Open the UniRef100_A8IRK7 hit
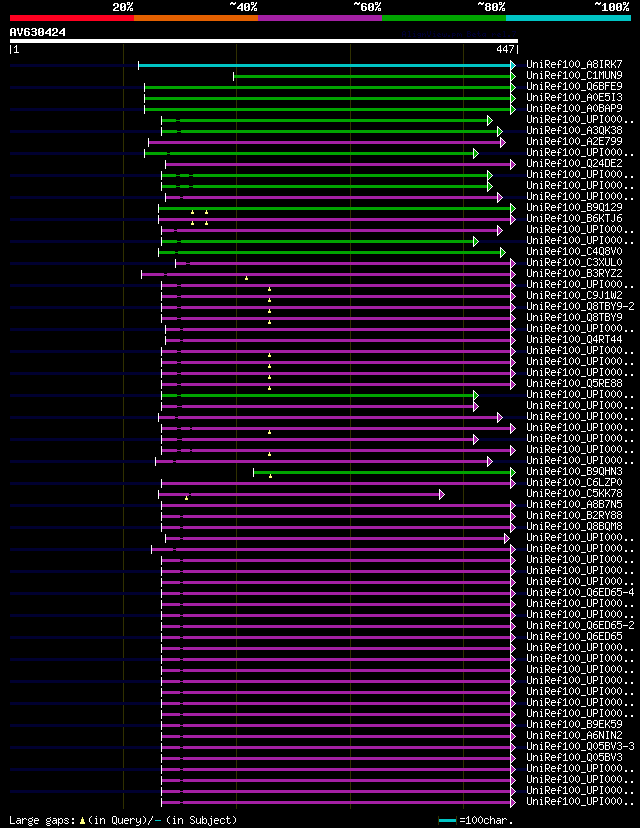 574,64
